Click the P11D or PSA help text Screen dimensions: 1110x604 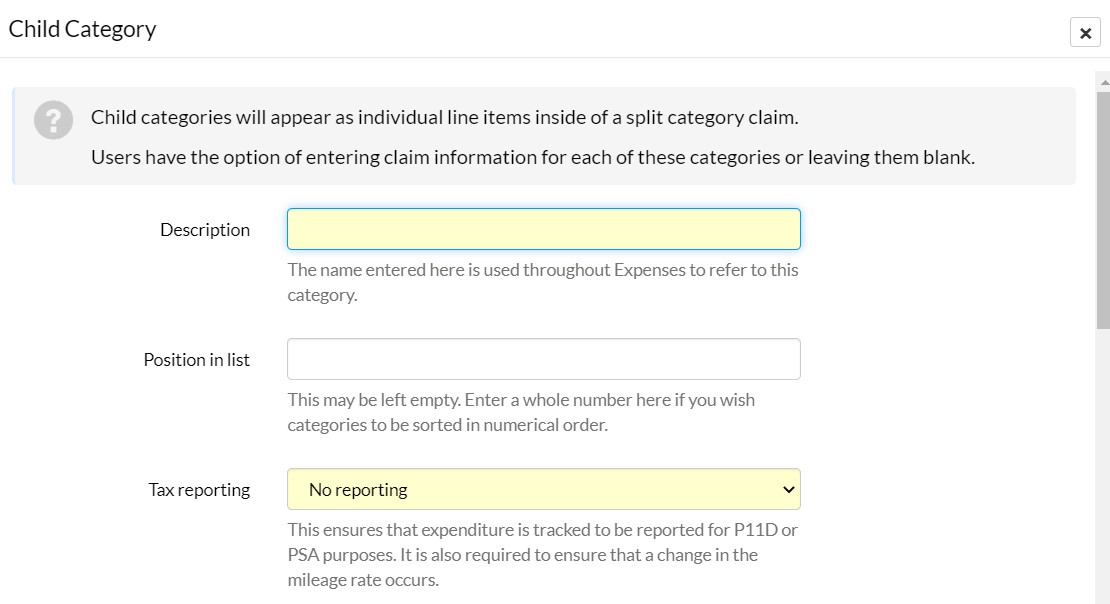(542, 554)
